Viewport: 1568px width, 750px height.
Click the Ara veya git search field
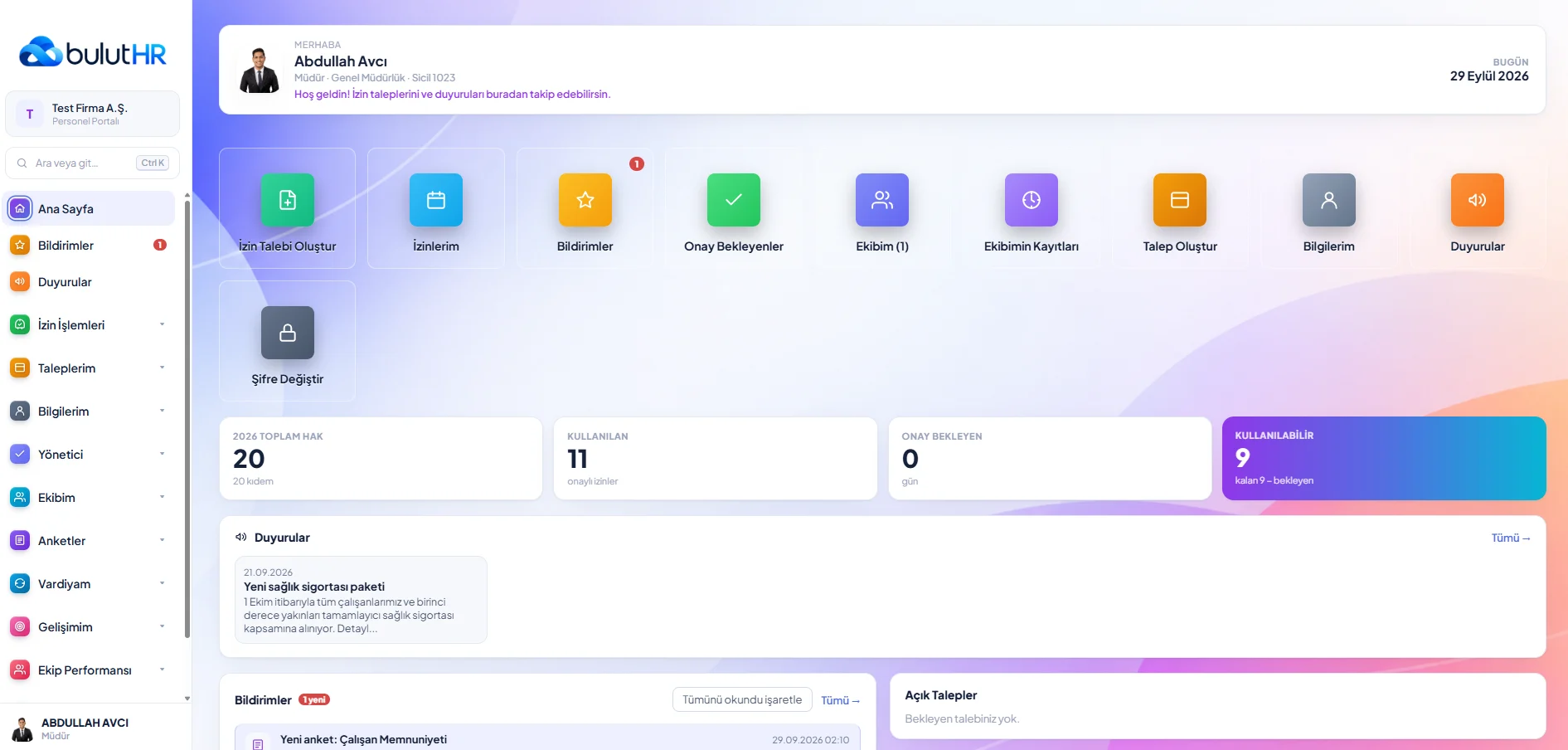click(x=92, y=163)
